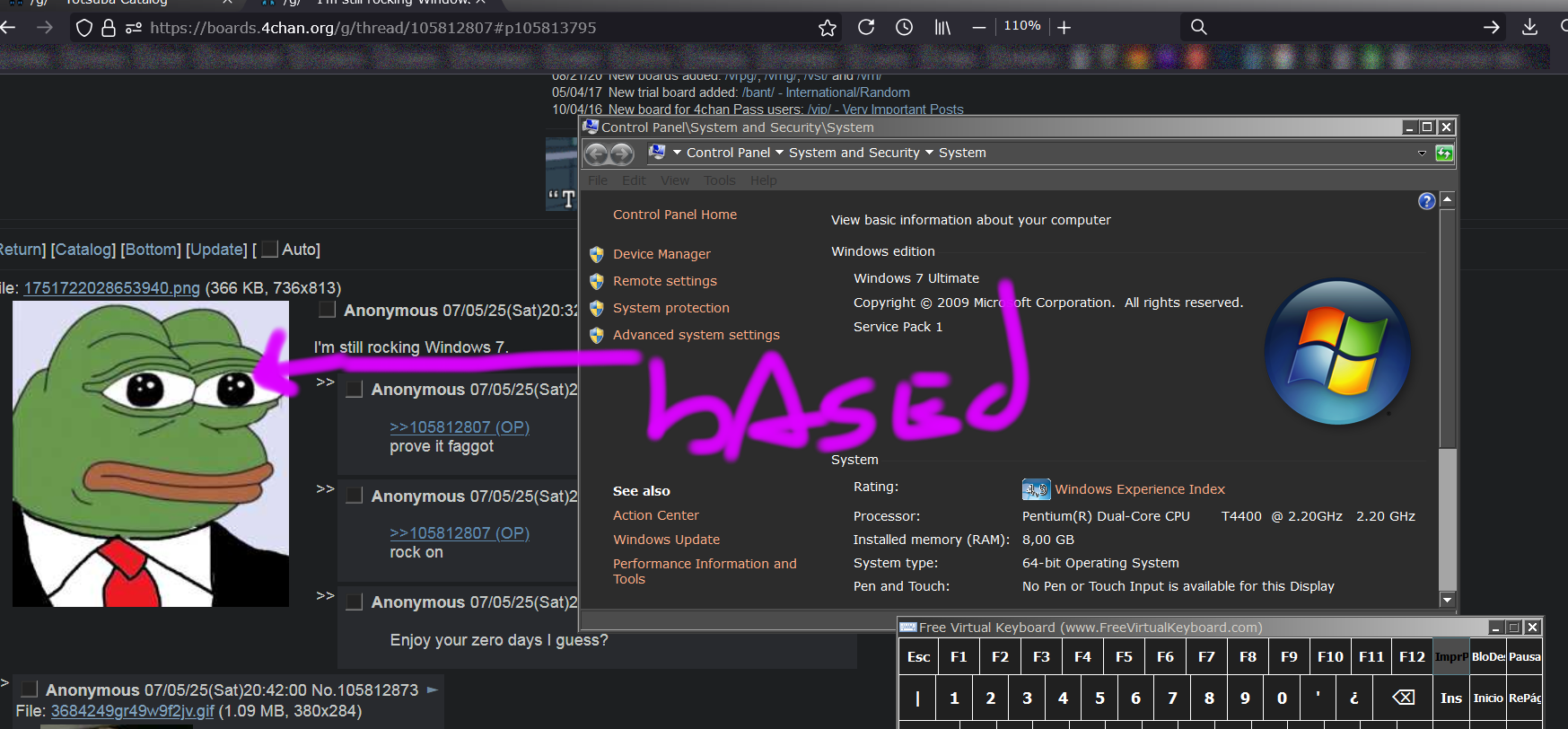Image resolution: width=1568 pixels, height=729 pixels.
Task: Open the Help menu in Control Panel
Action: (x=764, y=180)
